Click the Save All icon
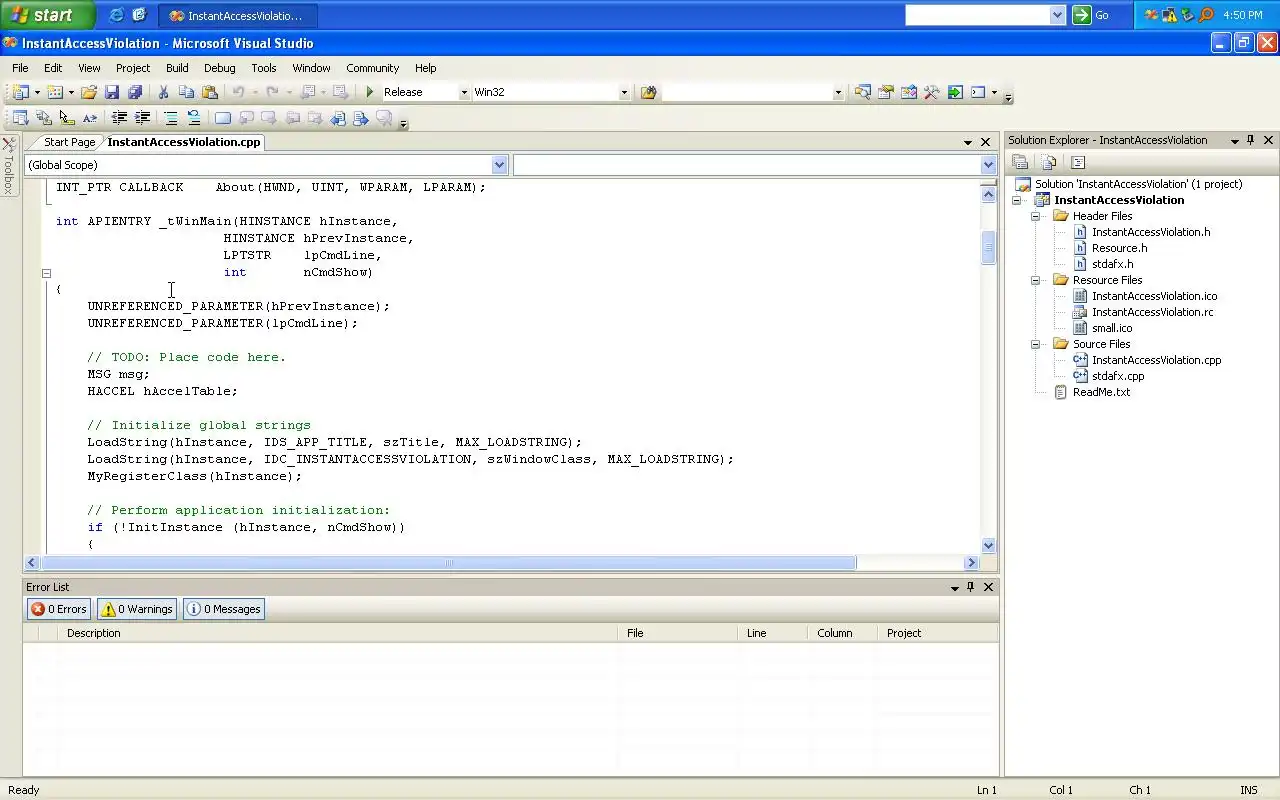 pyautogui.click(x=134, y=92)
